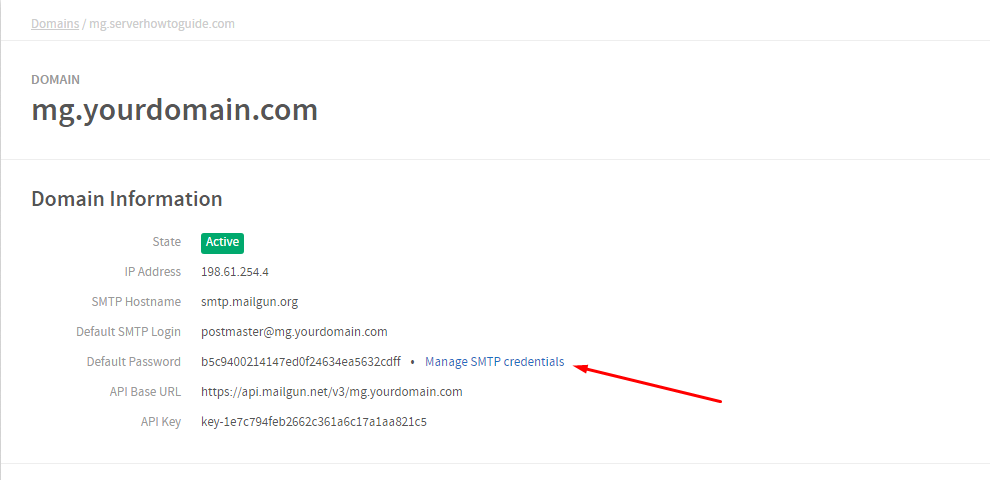Click the API key value text

pos(314,422)
